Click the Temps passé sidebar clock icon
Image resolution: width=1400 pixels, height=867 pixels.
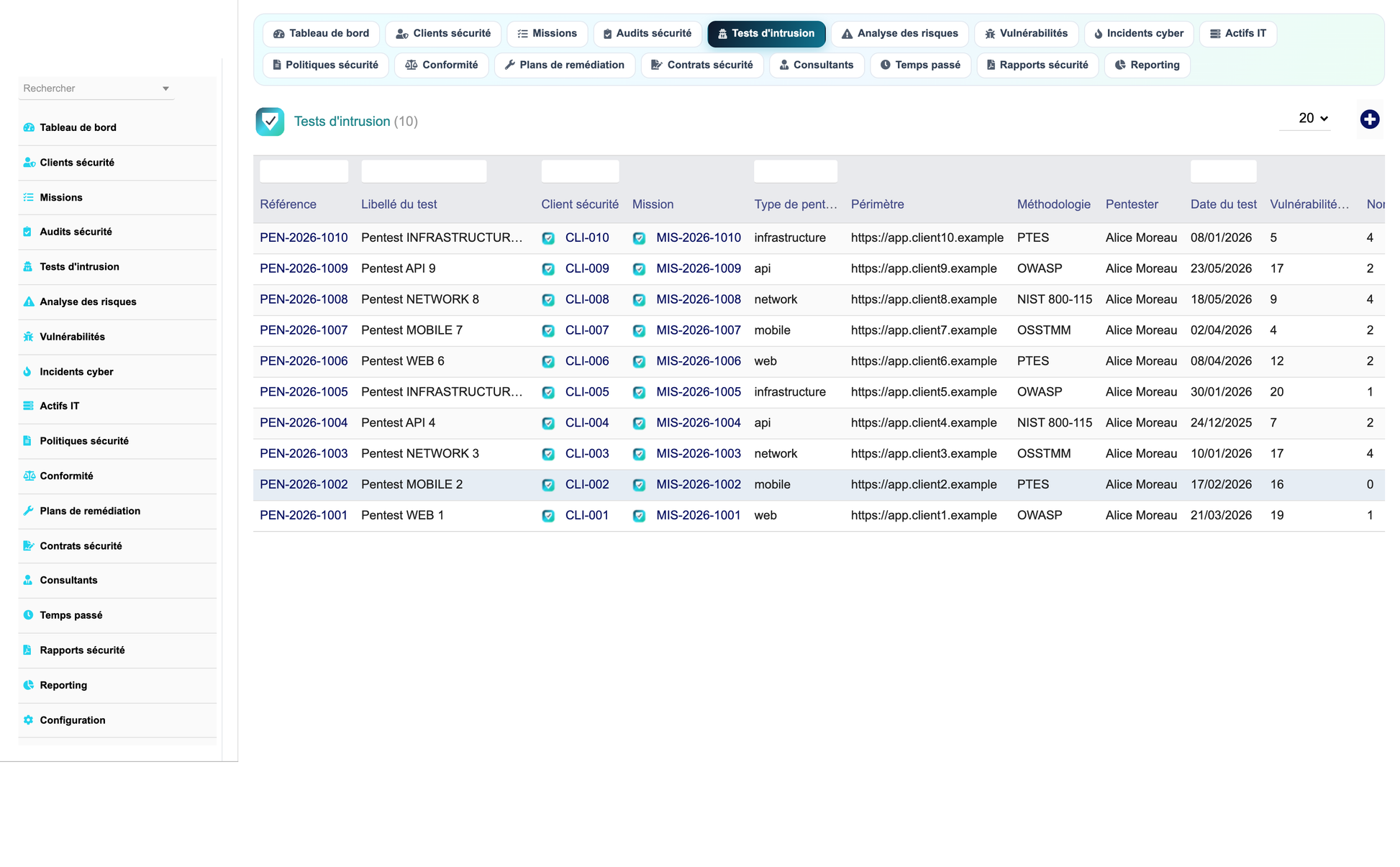28,615
